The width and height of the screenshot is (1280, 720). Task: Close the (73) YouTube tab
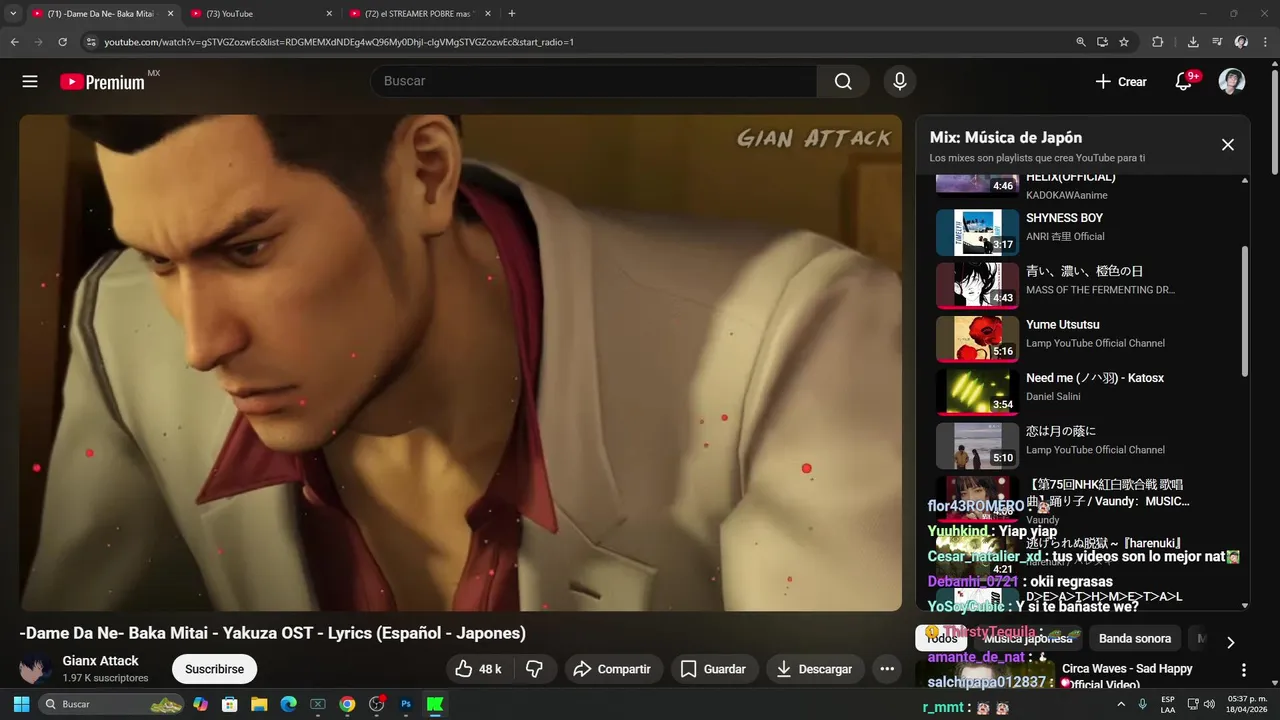(x=329, y=13)
